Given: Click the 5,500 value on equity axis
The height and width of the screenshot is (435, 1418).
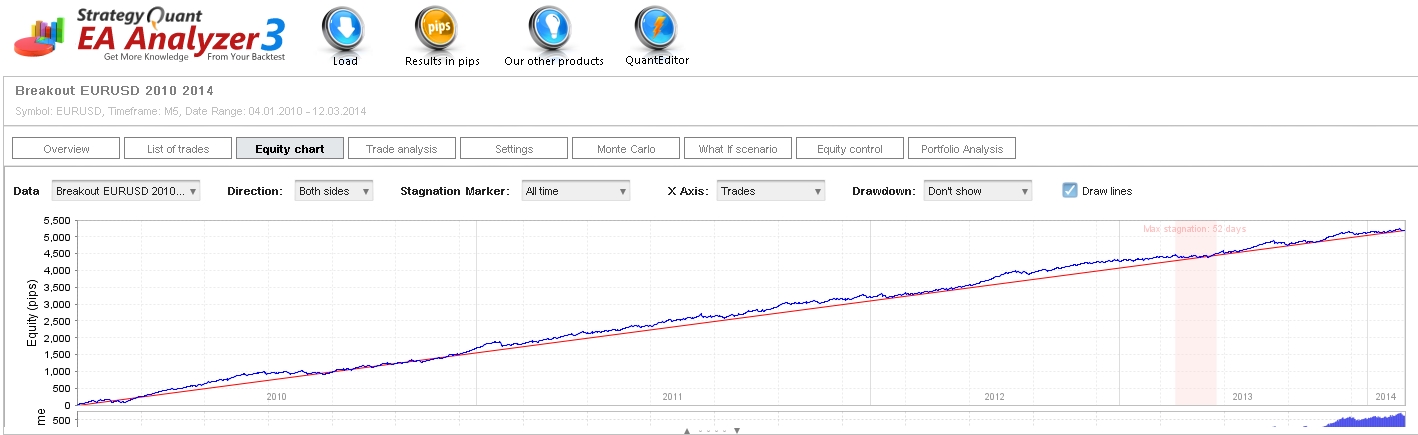Looking at the screenshot, I should click(x=55, y=220).
